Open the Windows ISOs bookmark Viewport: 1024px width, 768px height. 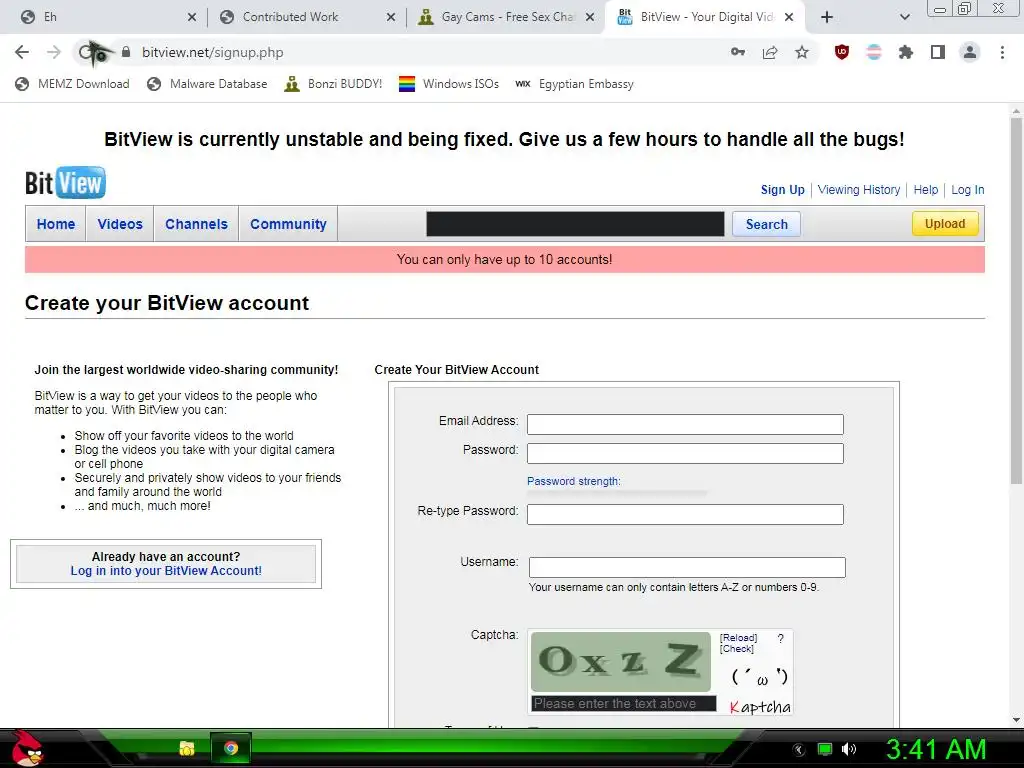point(449,84)
